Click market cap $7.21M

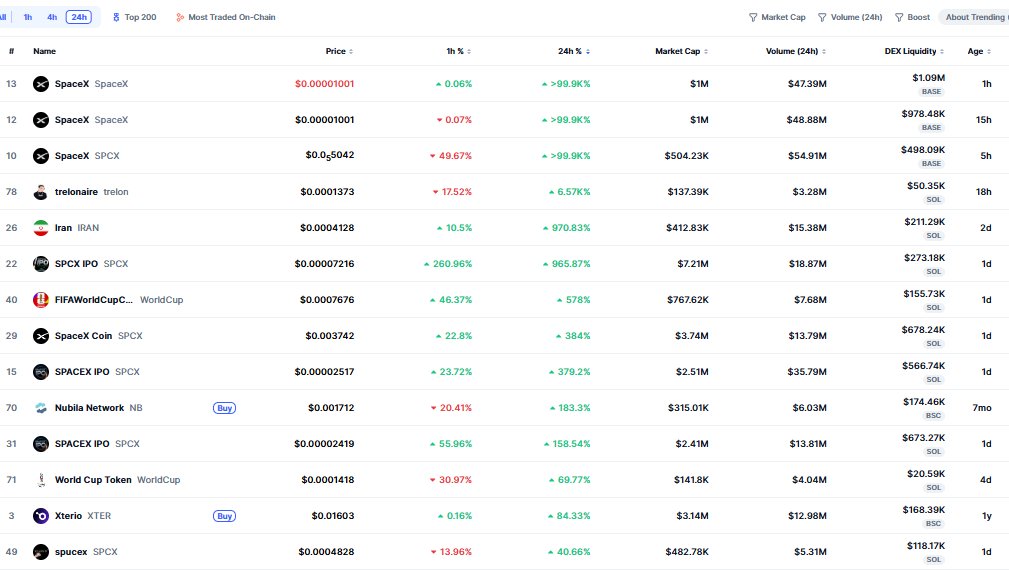tap(693, 264)
